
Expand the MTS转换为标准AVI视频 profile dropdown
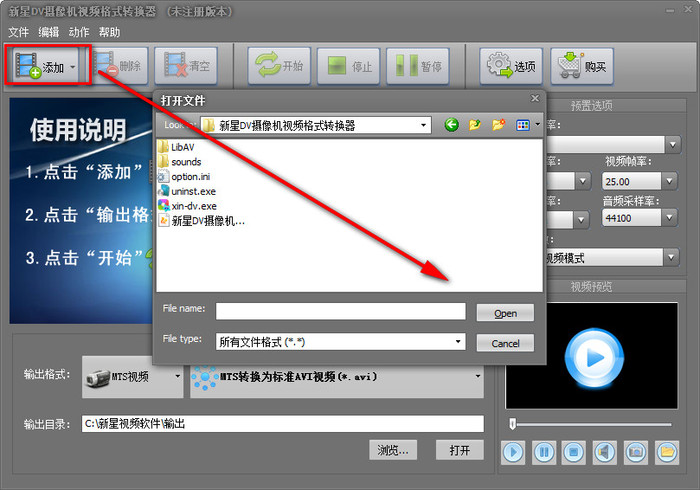478,377
